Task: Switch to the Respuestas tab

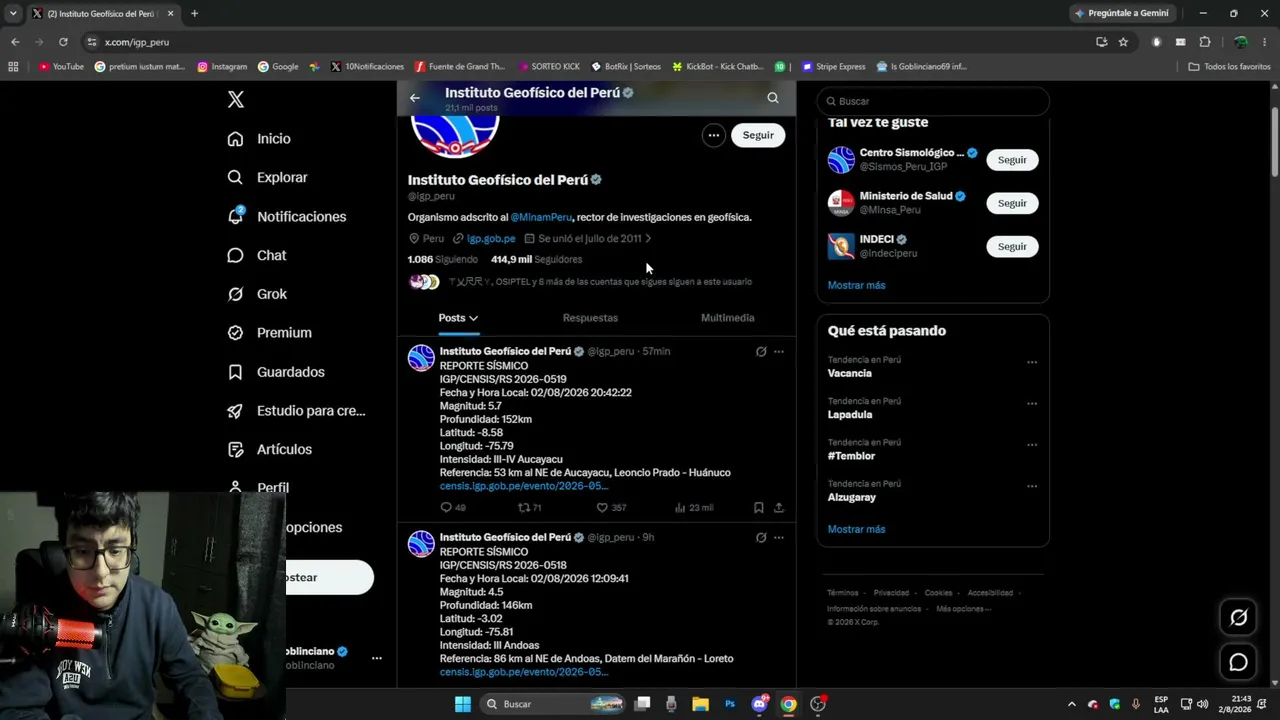Action: (590, 318)
